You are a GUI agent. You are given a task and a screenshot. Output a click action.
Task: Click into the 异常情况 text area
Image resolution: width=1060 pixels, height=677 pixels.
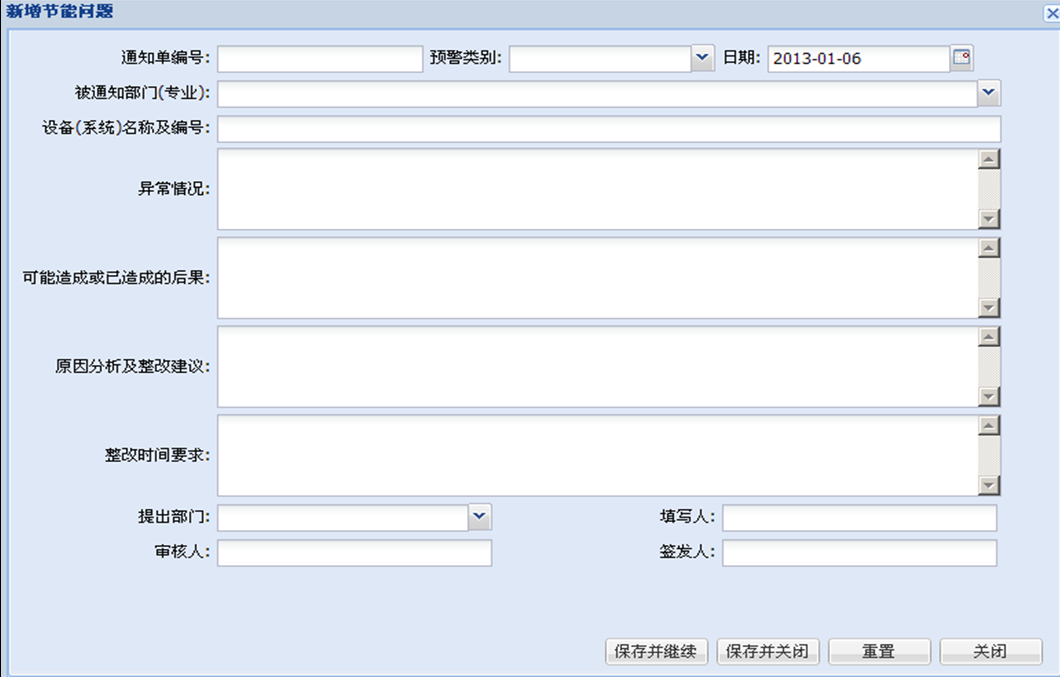coord(597,189)
